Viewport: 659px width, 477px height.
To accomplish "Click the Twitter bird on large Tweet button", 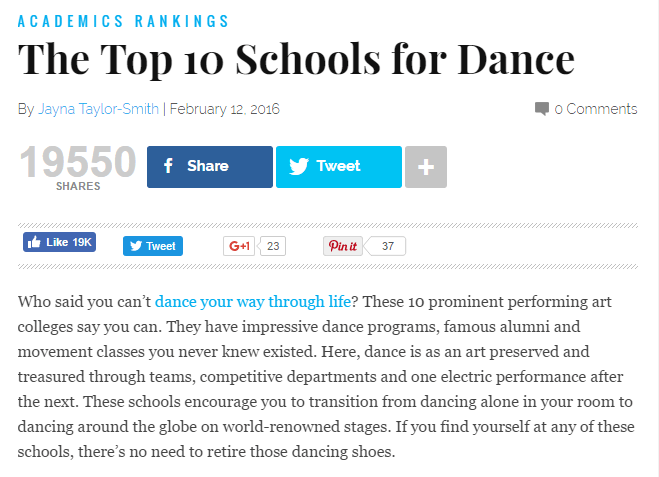I will 299,166.
